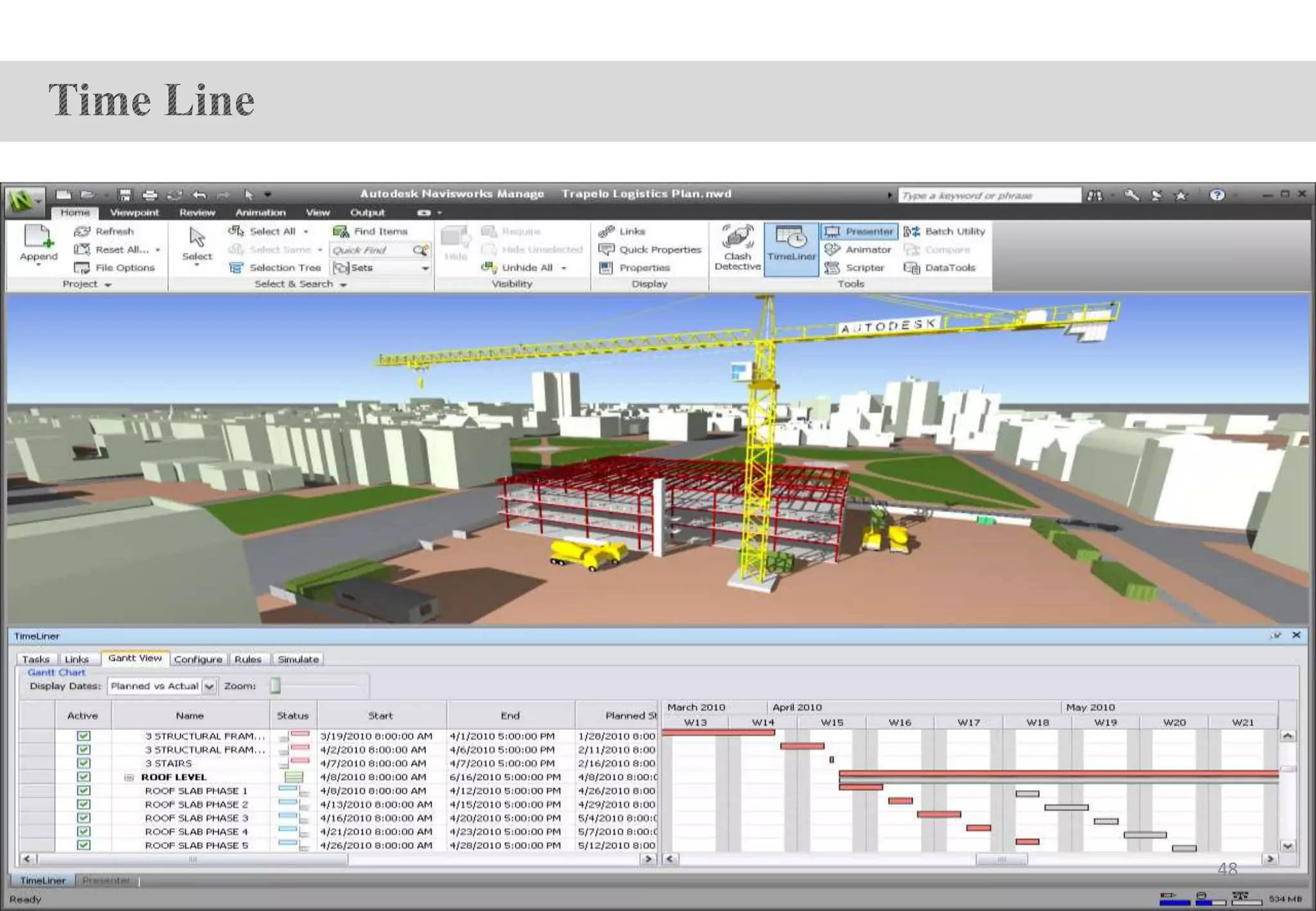Open the Clash Detective tool
This screenshot has height=911, width=1316.
(x=737, y=247)
